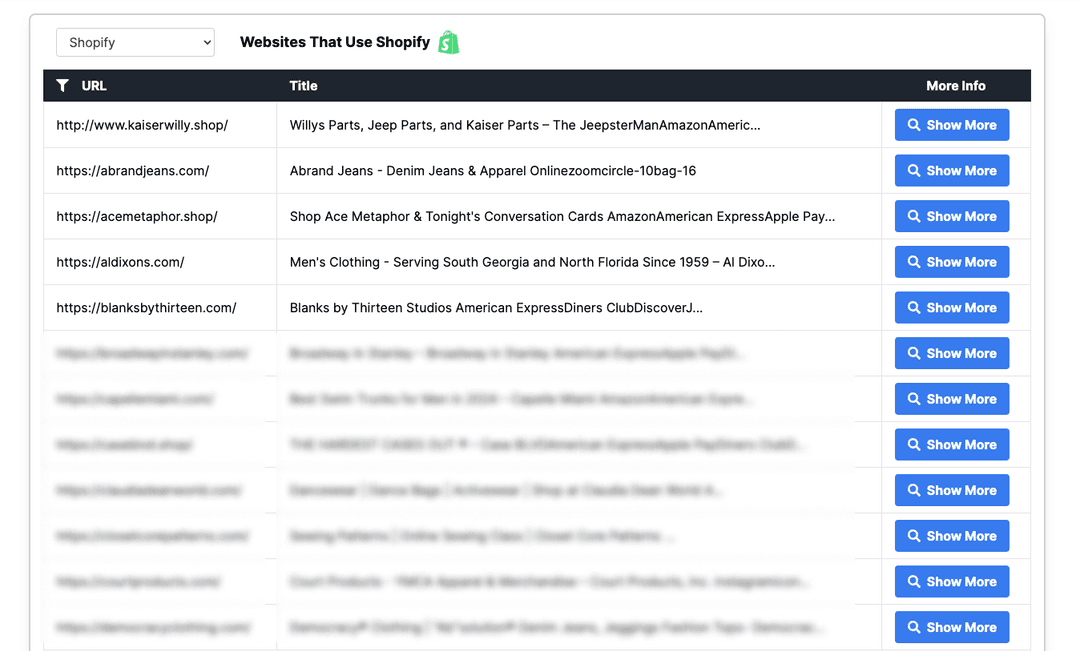This screenshot has width=1080, height=651.
Task: Click magnifier icon in aldixons.com row
Action: point(914,262)
